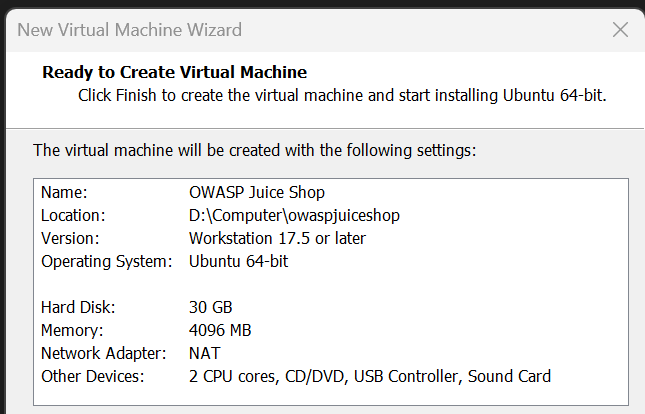
Task: Click the Other Devices list value
Action: (x=369, y=376)
